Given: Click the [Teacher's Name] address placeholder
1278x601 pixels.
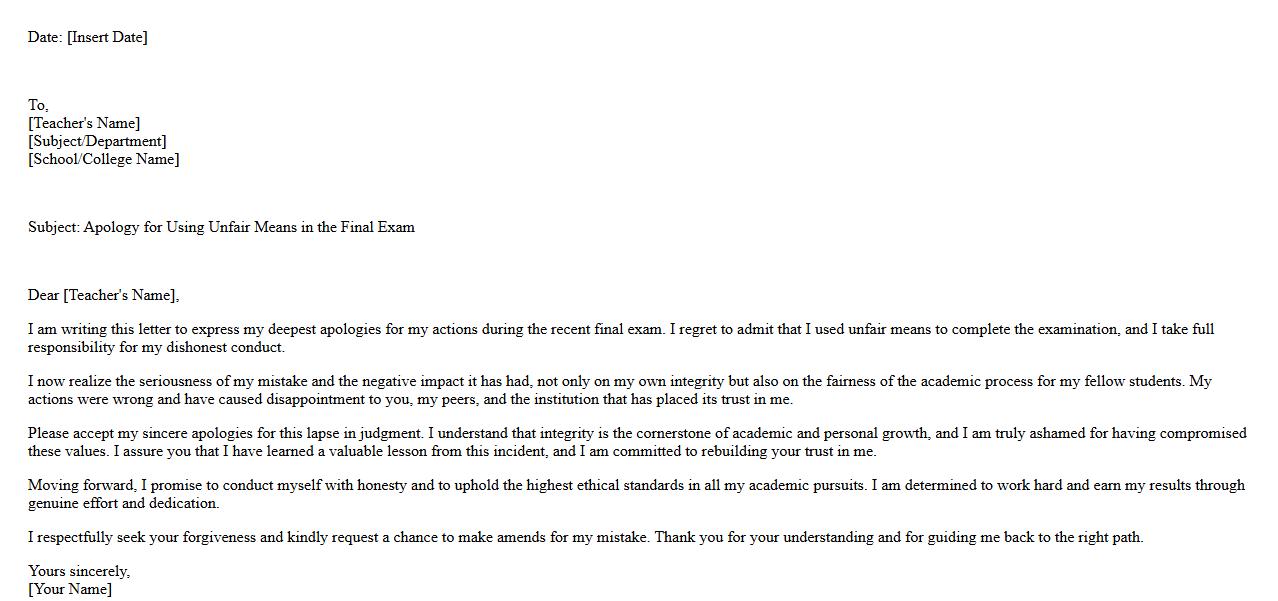Looking at the screenshot, I should pyautogui.click(x=84, y=123).
